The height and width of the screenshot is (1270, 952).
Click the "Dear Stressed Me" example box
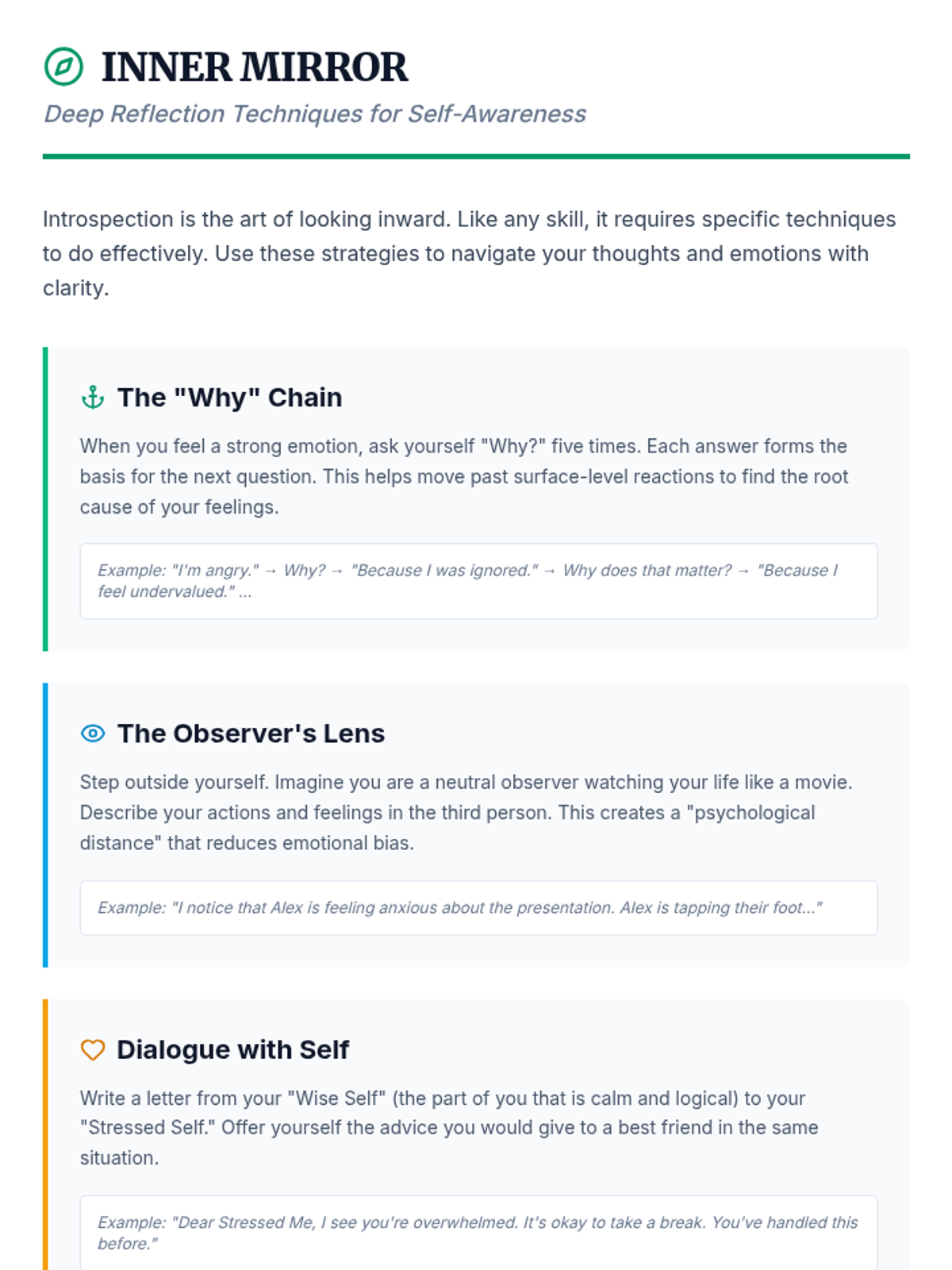click(478, 1233)
